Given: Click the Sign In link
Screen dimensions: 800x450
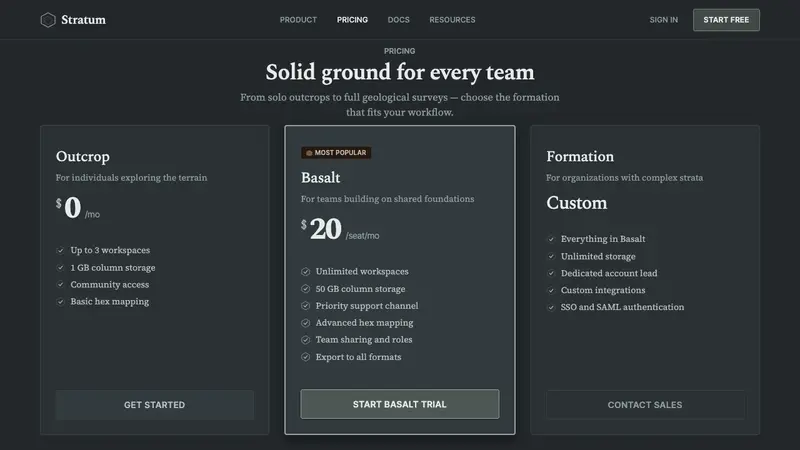Looking at the screenshot, I should (x=664, y=20).
